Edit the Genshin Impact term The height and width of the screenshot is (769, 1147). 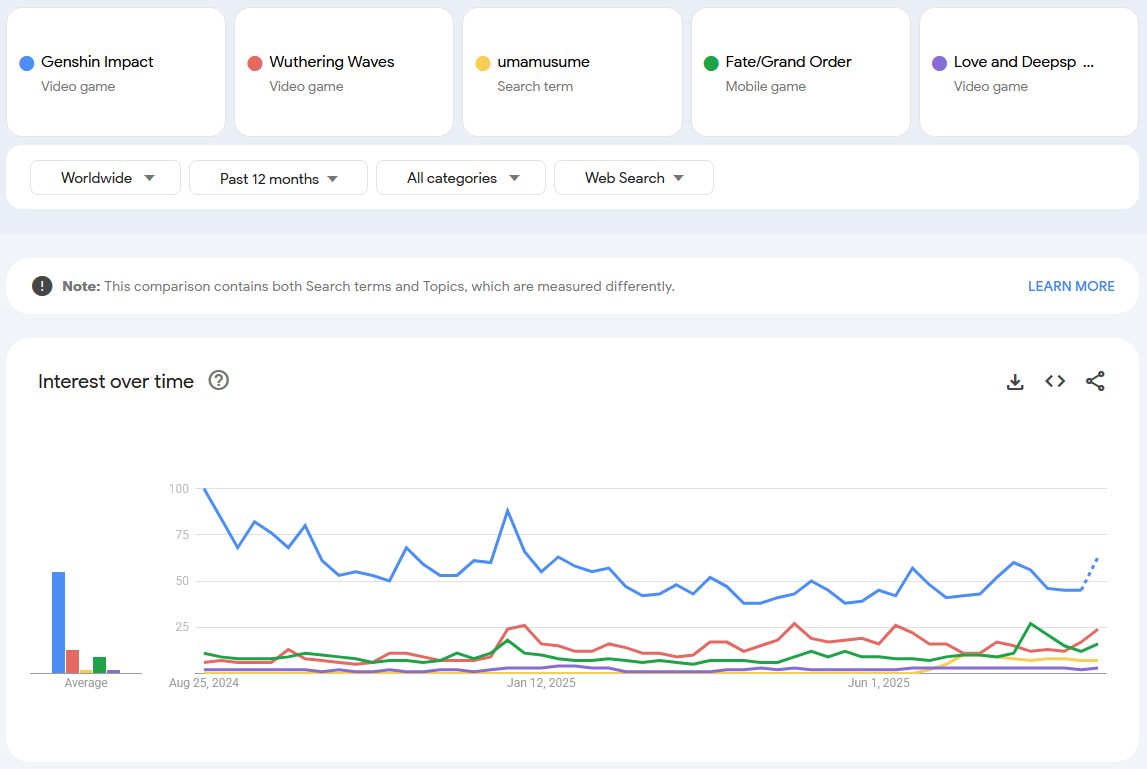[116, 72]
